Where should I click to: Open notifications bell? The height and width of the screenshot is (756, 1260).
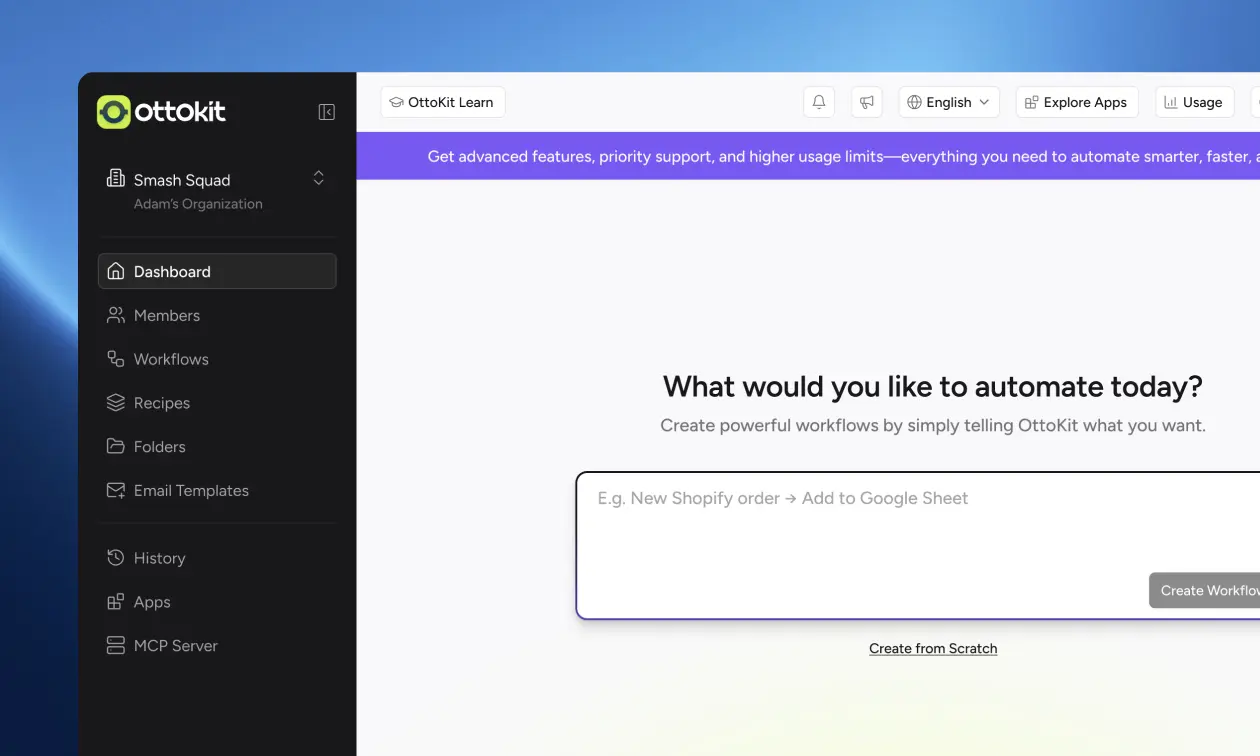[x=819, y=102]
